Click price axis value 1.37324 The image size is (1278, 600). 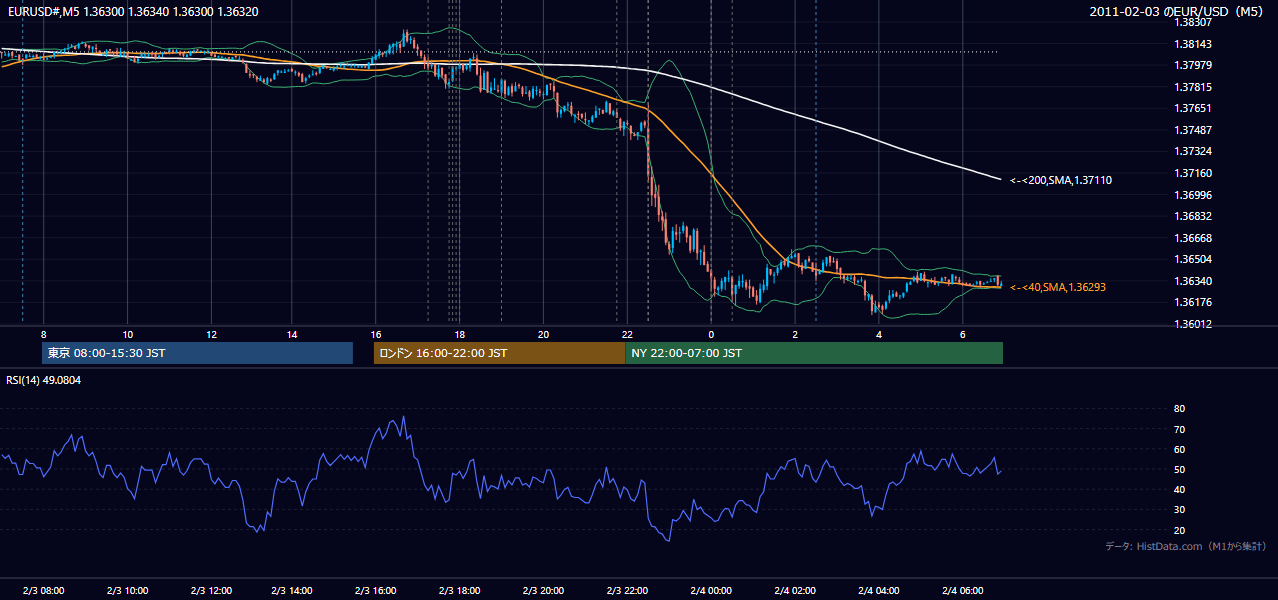1193,152
